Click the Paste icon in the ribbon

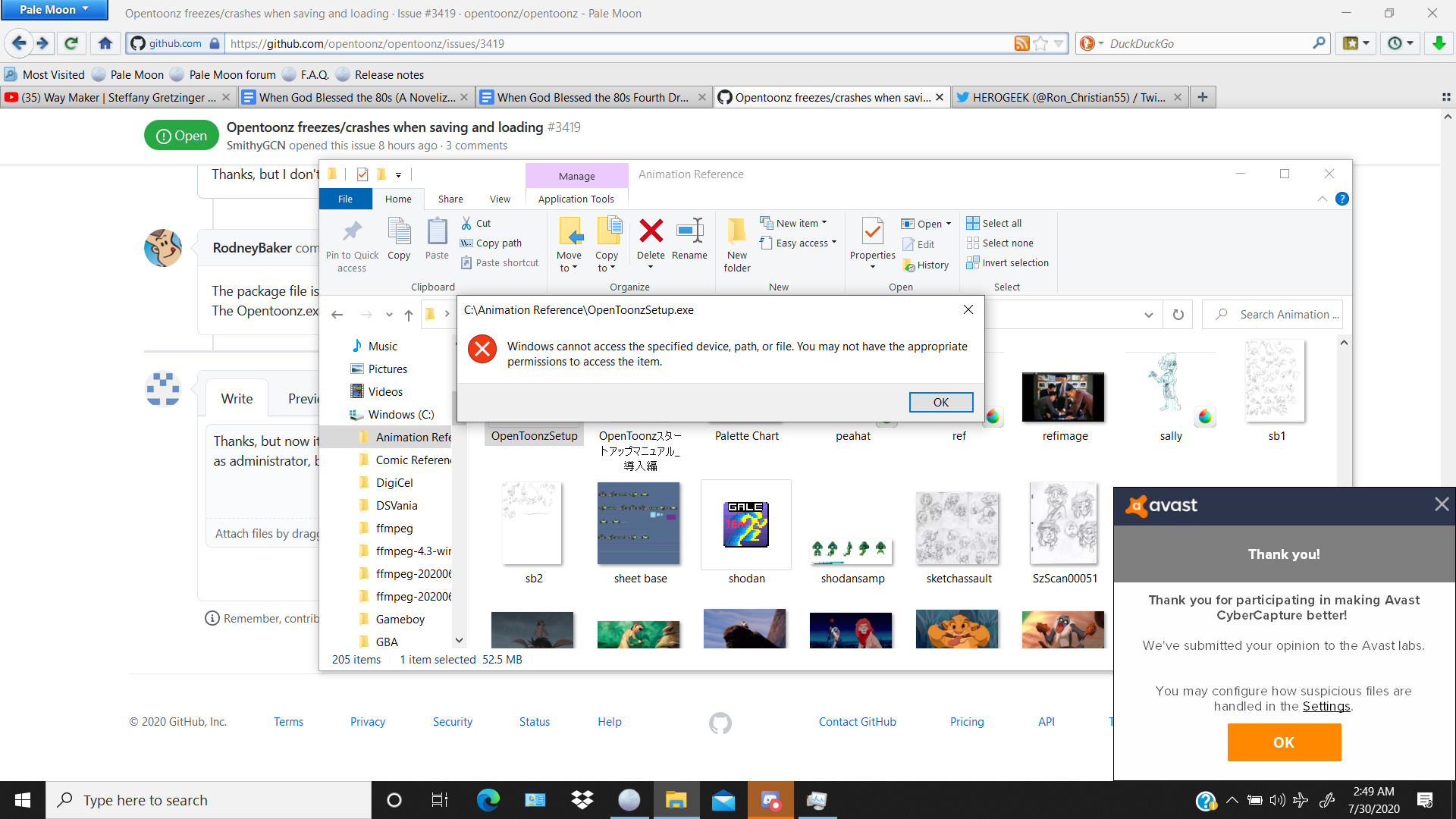(x=437, y=239)
